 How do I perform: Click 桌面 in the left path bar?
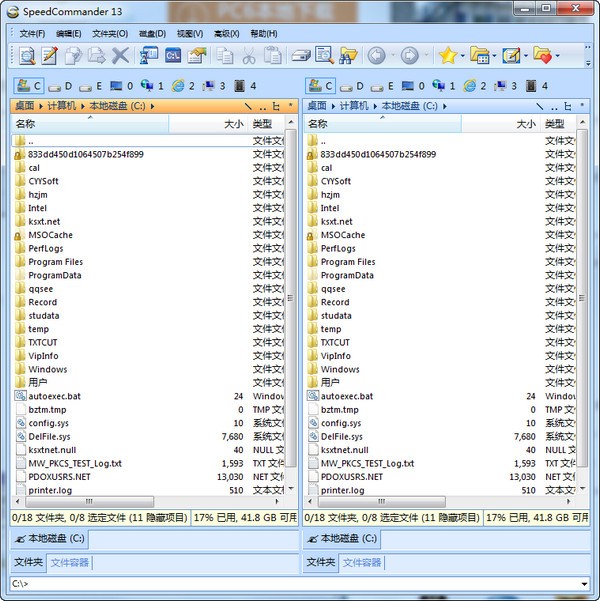pos(25,106)
